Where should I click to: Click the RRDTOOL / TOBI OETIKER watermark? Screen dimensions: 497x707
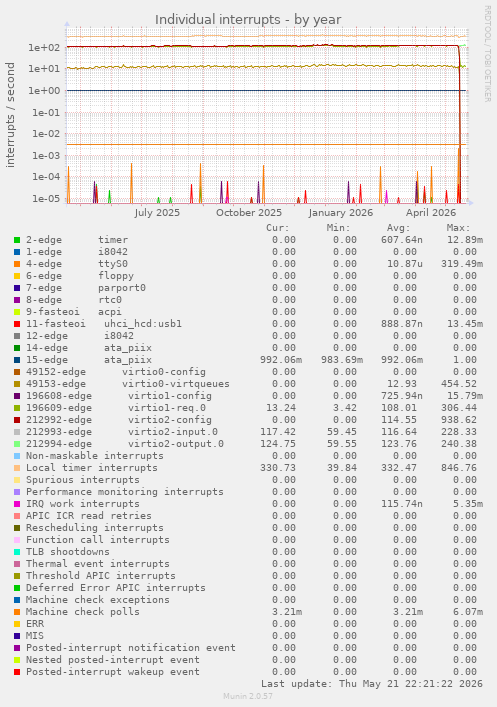tap(488, 53)
